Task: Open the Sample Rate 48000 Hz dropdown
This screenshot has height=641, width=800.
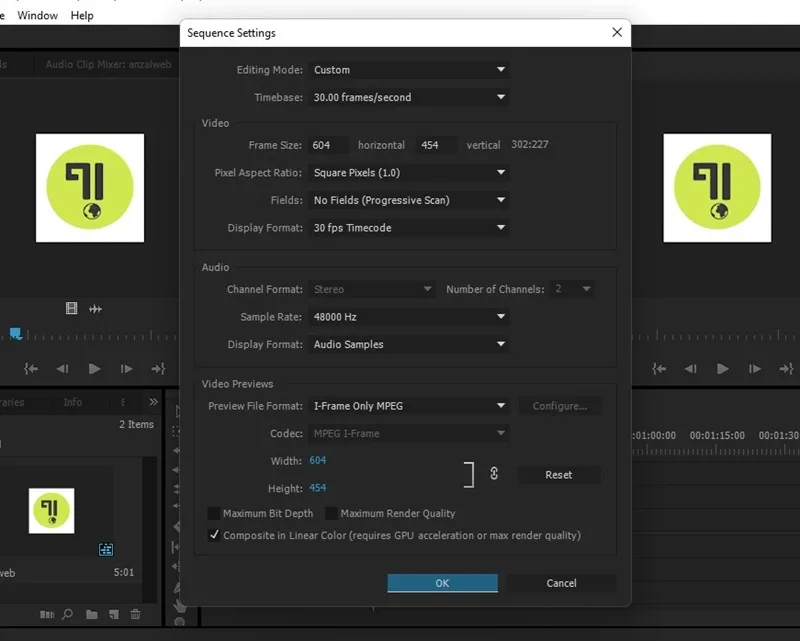Action: [408, 317]
